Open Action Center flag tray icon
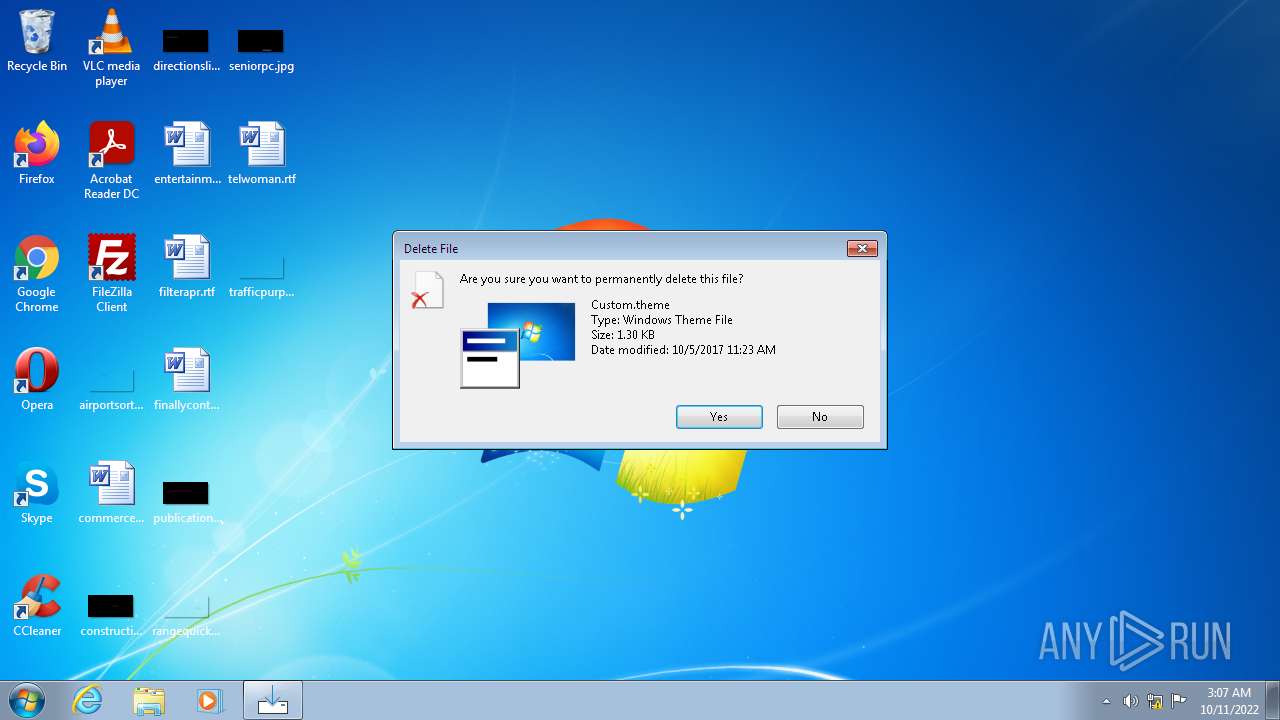Image resolution: width=1280 pixels, height=720 pixels. (1179, 701)
